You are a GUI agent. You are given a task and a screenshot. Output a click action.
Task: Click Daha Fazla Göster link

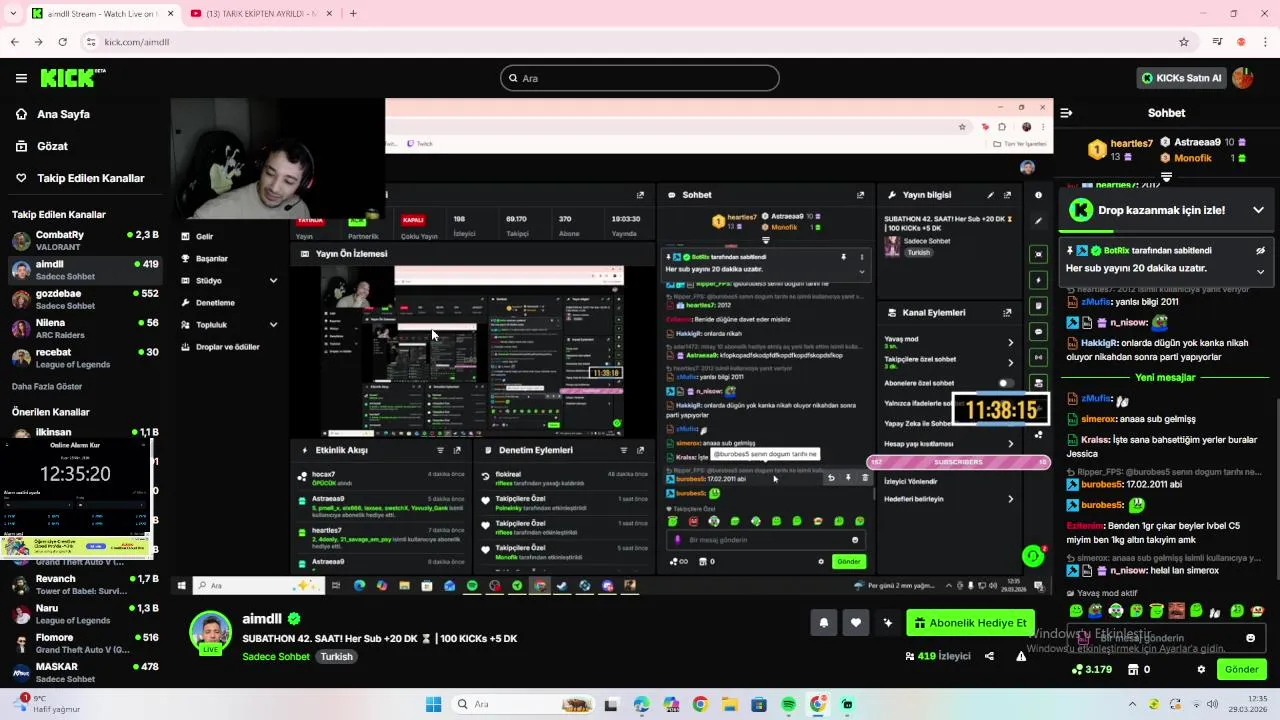pyautogui.click(x=47, y=387)
